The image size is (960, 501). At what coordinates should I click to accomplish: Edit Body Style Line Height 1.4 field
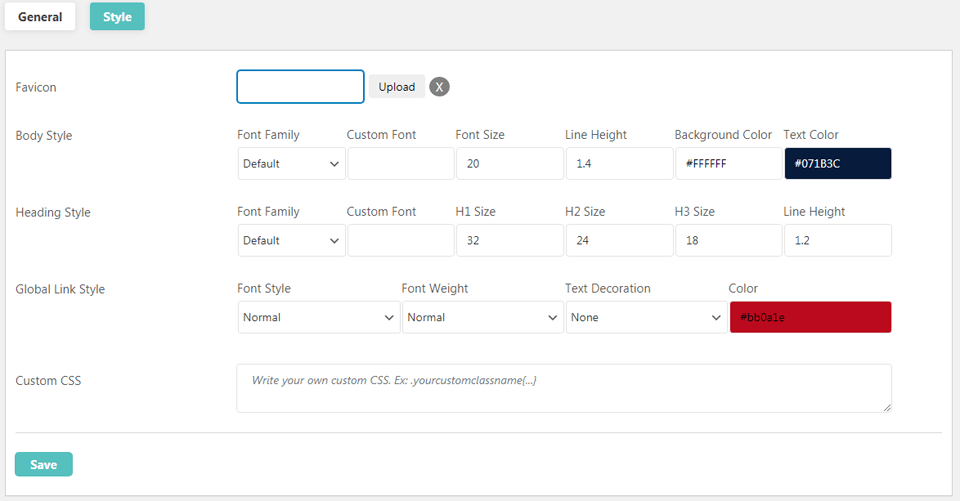[x=620, y=164]
